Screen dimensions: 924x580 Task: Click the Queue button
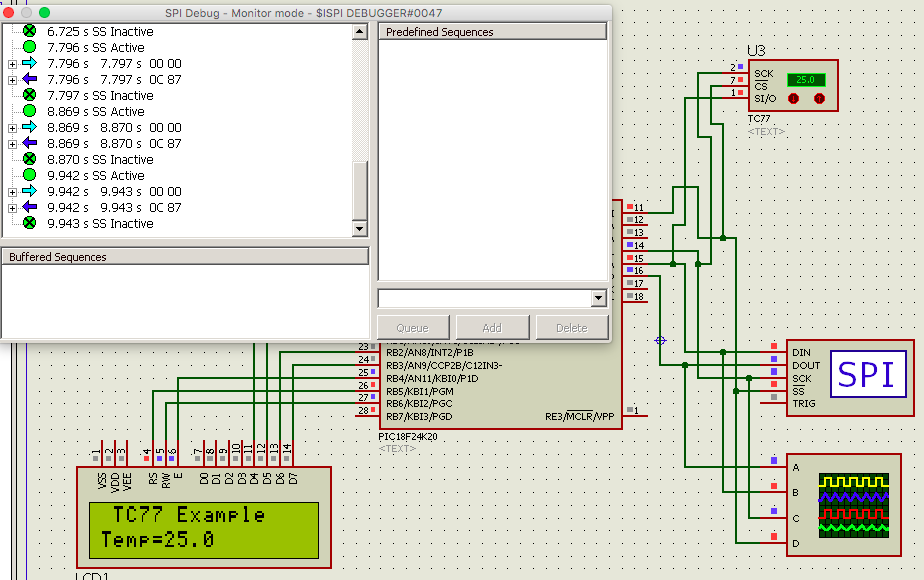(x=412, y=326)
